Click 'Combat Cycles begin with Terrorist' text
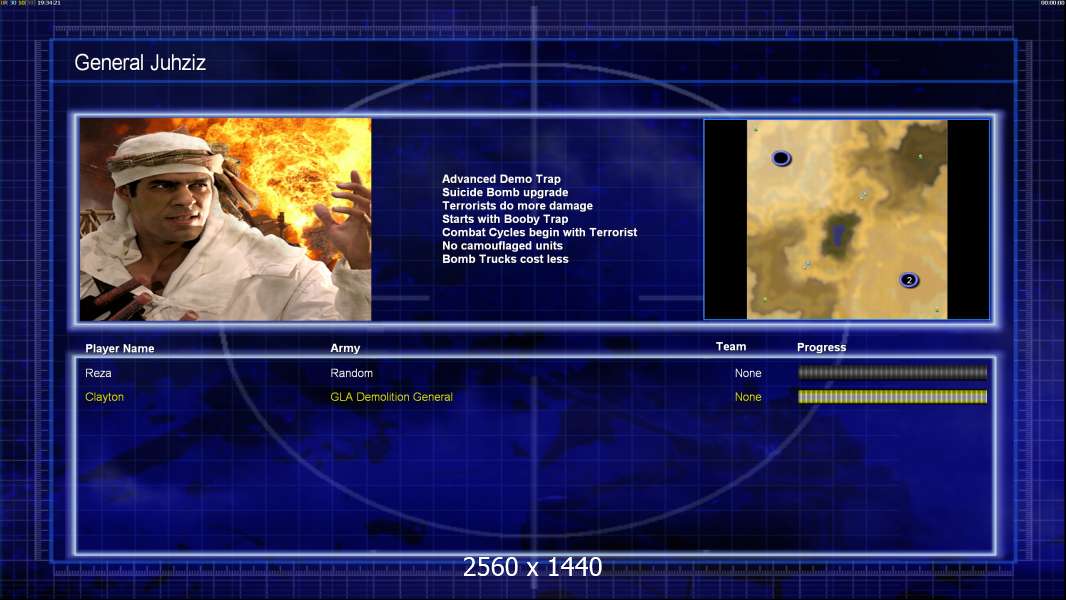This screenshot has height=600, width=1066. (540, 232)
